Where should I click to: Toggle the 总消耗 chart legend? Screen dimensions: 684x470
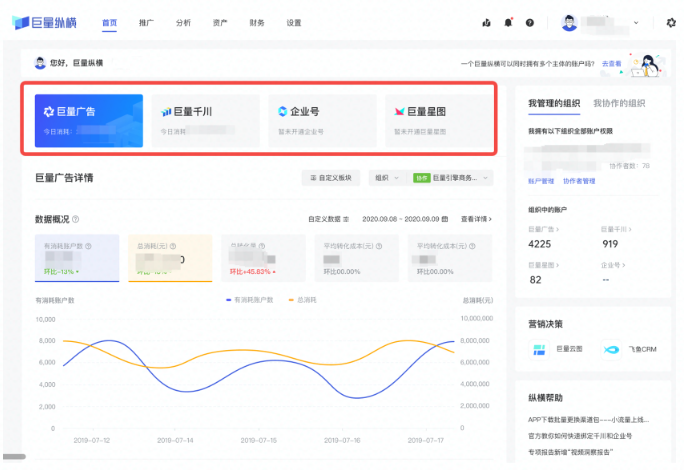pyautogui.click(x=303, y=300)
